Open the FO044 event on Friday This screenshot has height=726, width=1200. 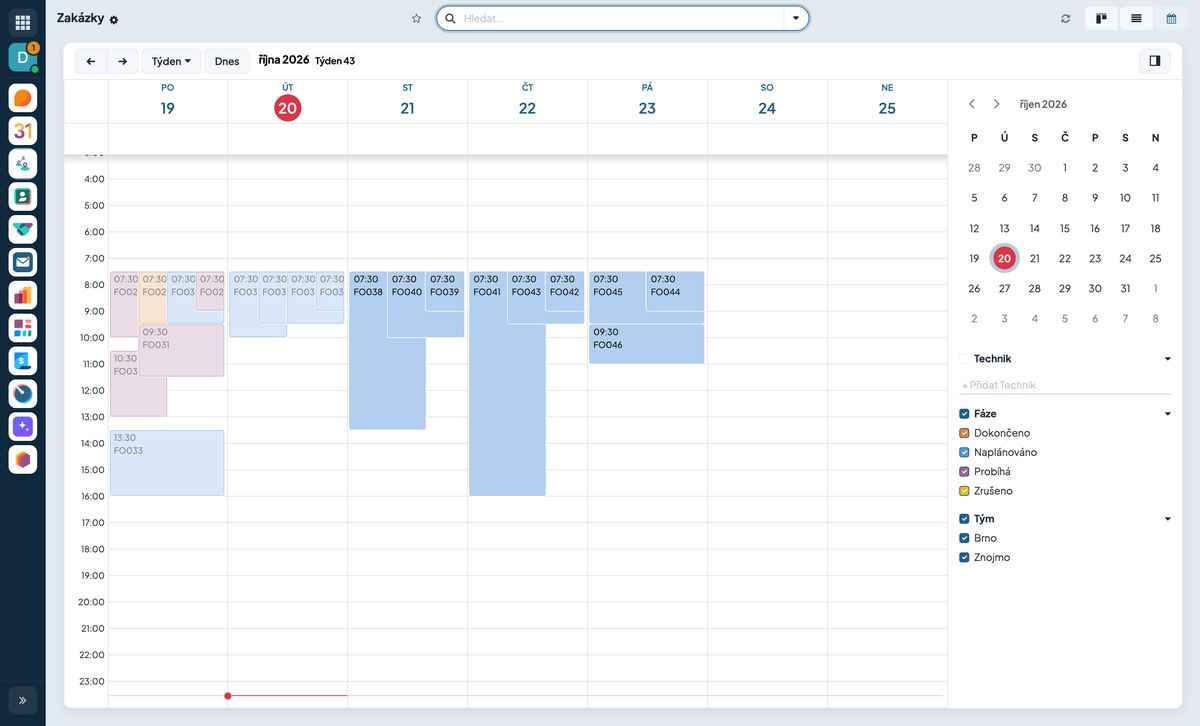point(675,291)
